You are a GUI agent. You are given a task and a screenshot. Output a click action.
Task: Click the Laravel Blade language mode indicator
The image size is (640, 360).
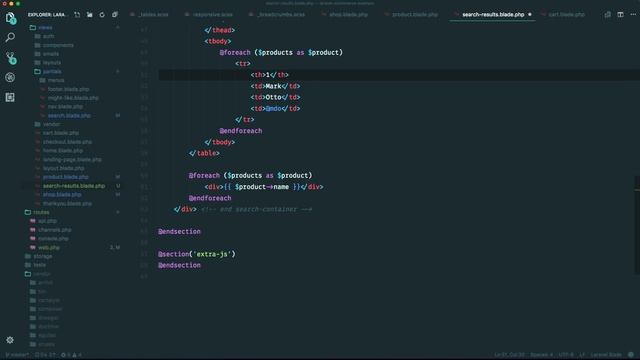click(x=606, y=355)
